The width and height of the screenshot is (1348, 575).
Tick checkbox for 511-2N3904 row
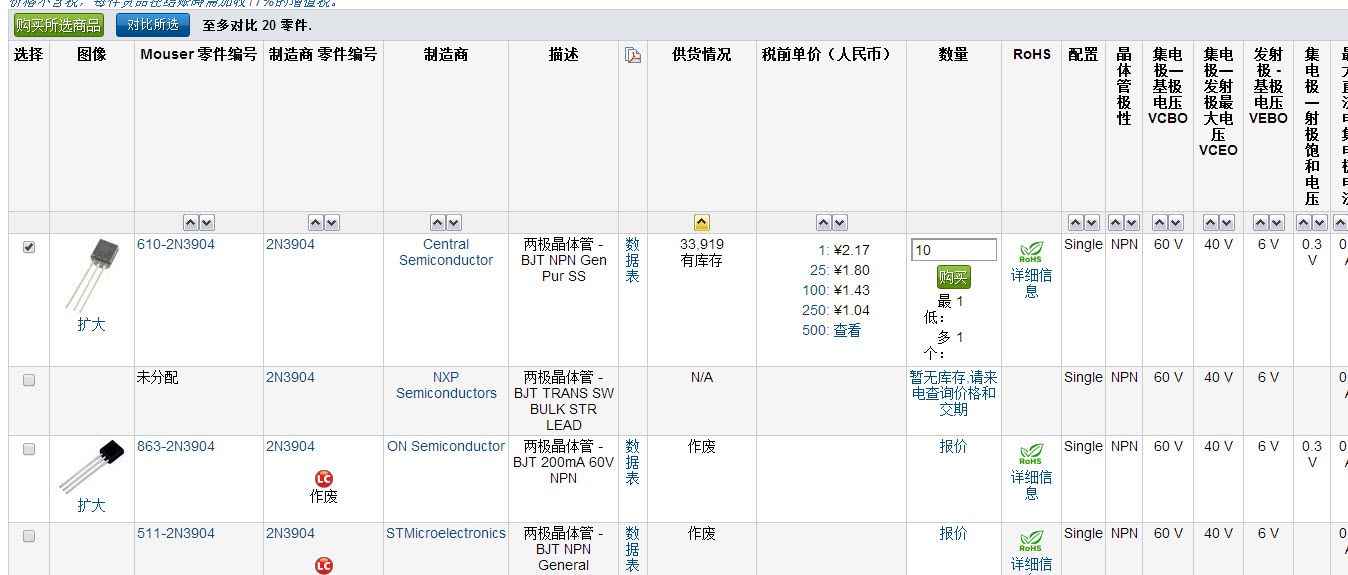point(29,536)
